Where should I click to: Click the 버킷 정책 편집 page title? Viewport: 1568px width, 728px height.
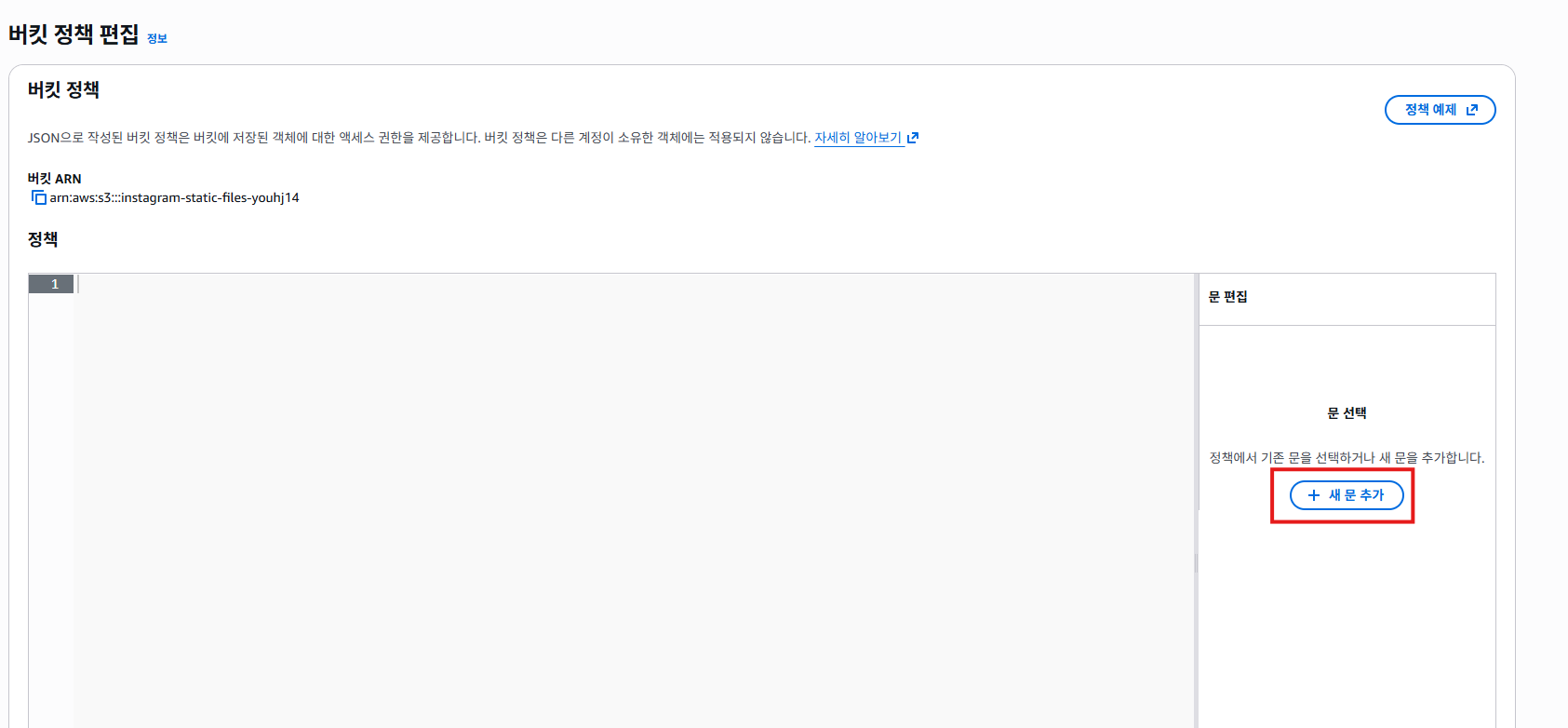click(74, 34)
